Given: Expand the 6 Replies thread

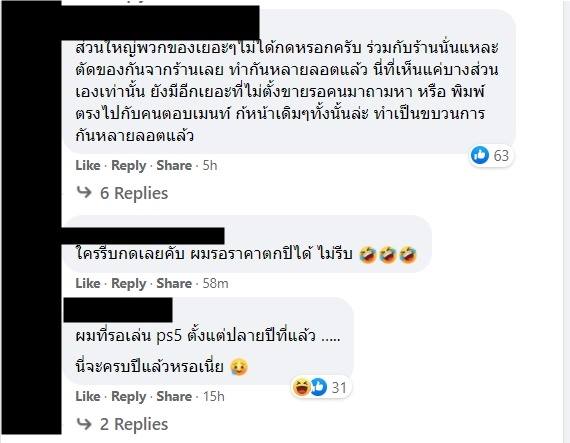Looking at the screenshot, I should (134, 193).
